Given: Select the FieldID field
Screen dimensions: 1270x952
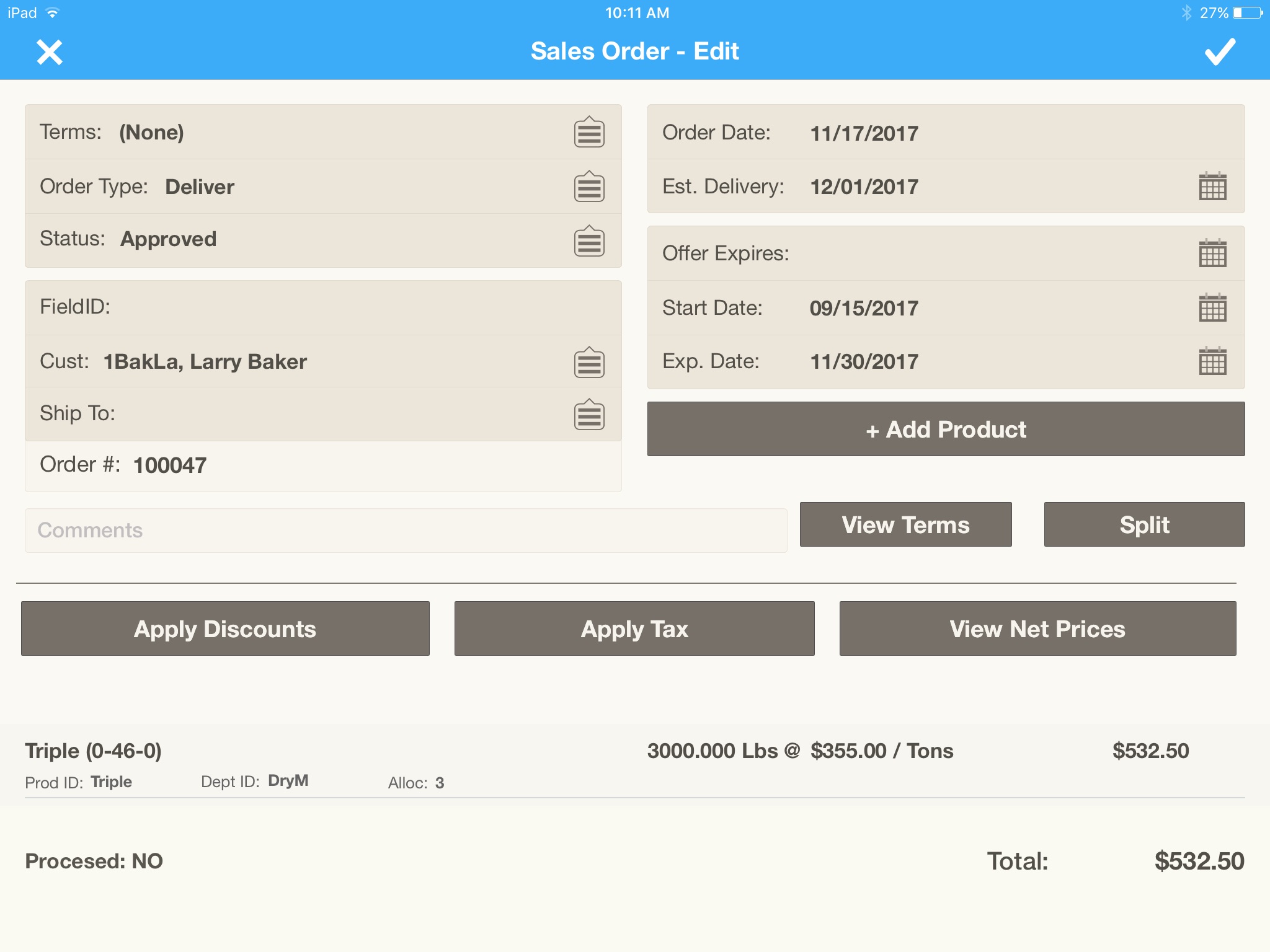Looking at the screenshot, I should click(323, 307).
